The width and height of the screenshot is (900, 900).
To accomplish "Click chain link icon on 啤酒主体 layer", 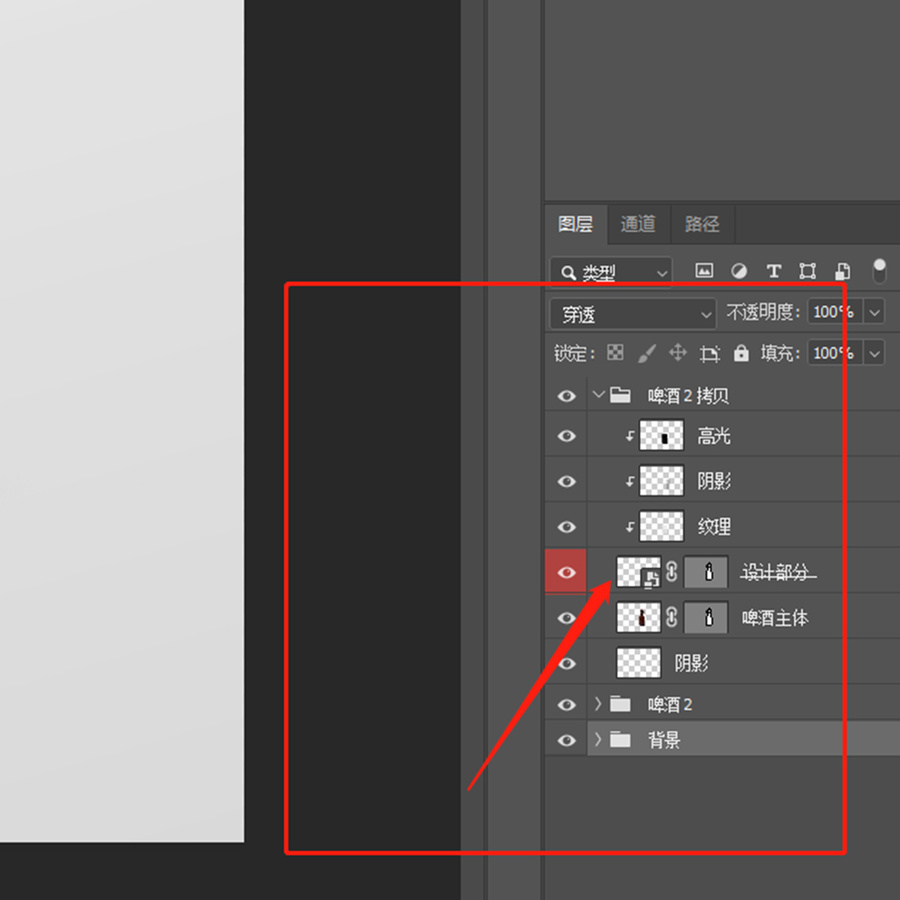I will click(671, 617).
